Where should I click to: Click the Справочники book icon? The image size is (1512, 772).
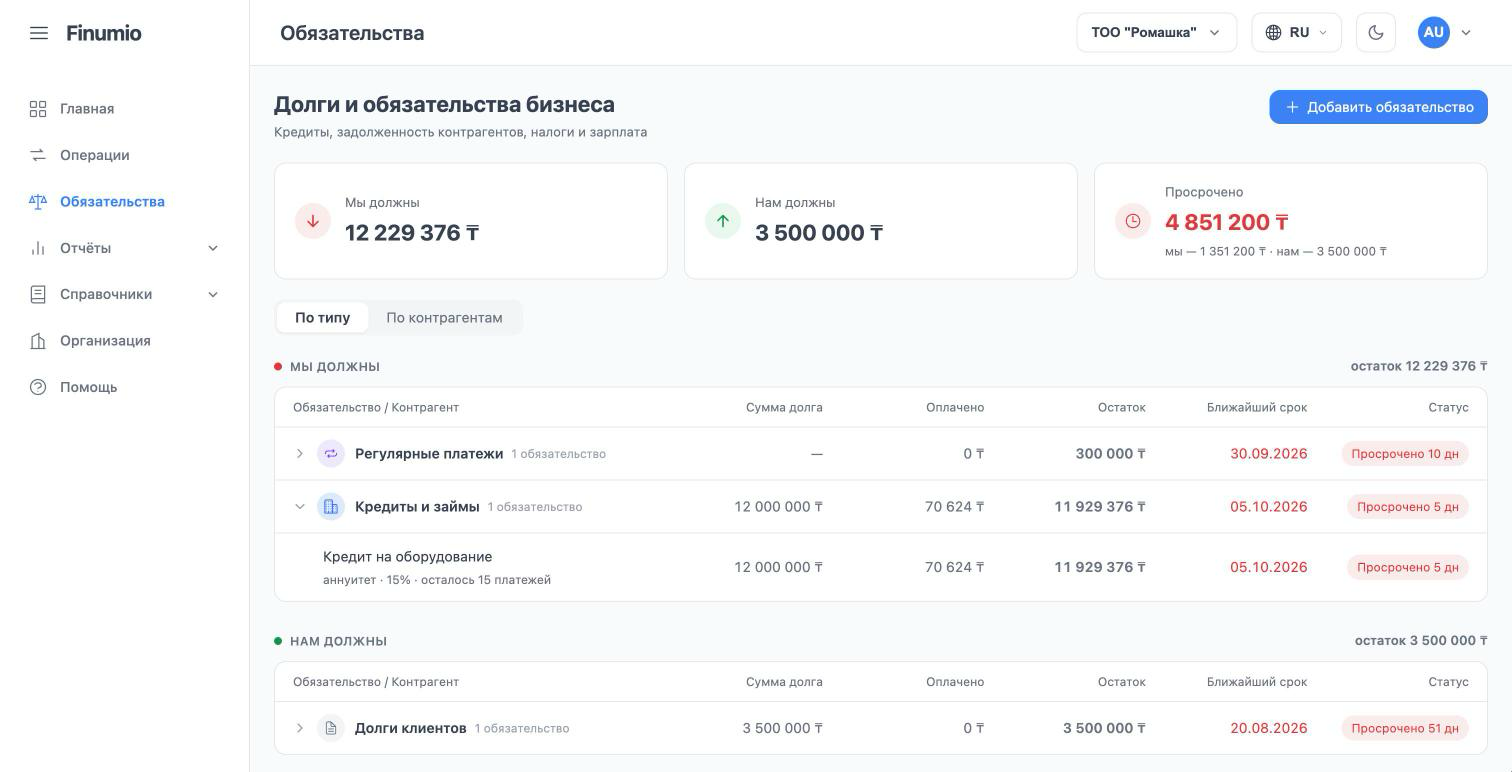tap(38, 294)
